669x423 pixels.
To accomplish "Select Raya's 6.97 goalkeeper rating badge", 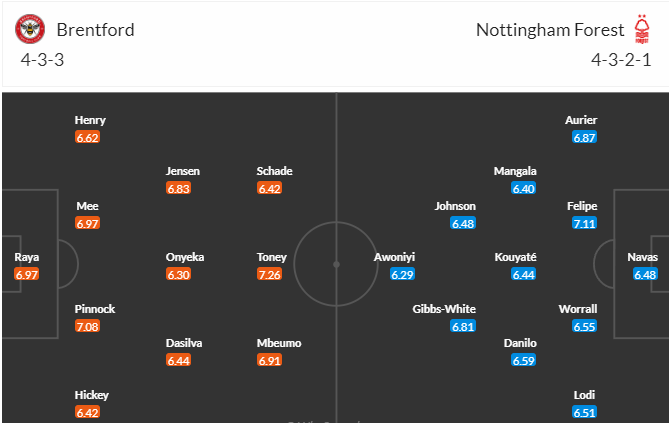I will click(x=26, y=274).
